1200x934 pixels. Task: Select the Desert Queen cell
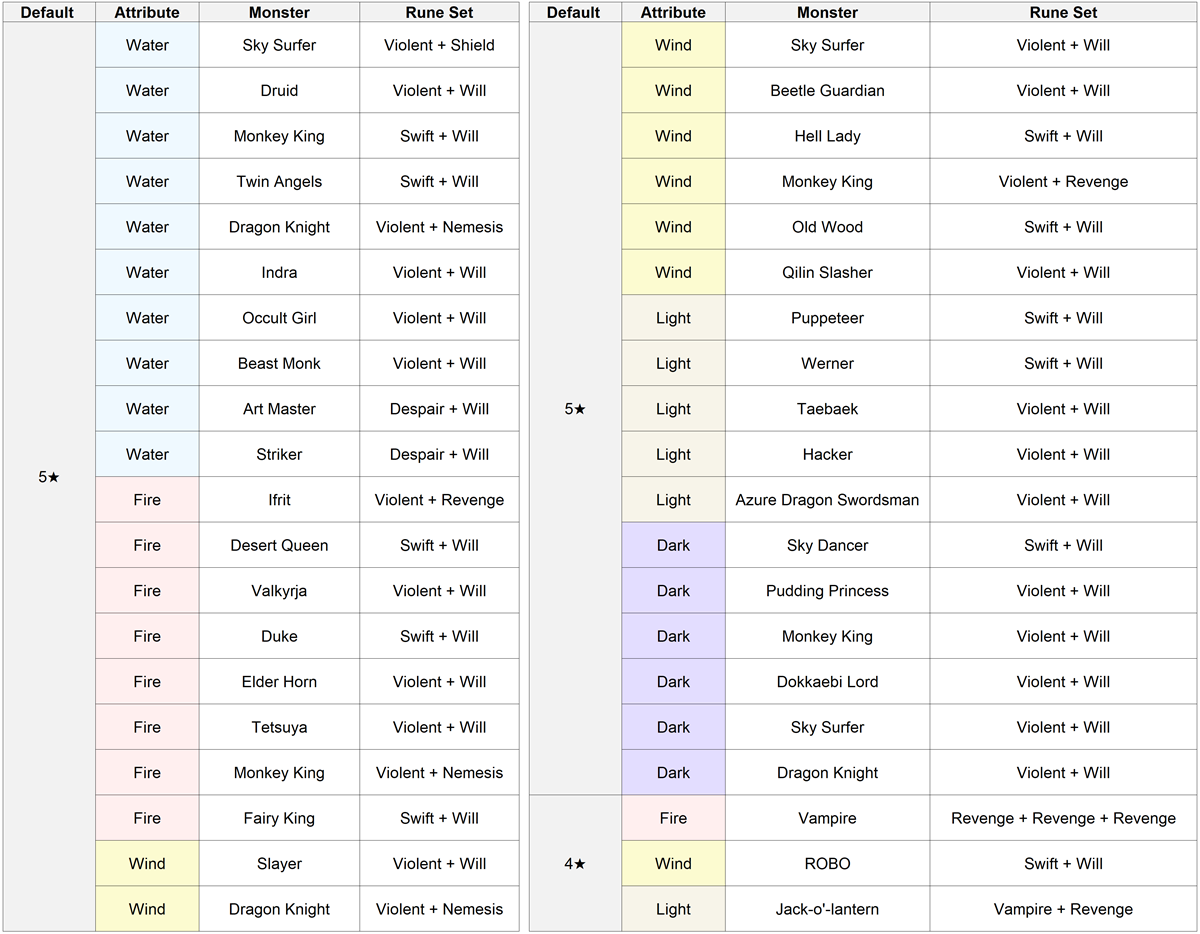click(279, 545)
